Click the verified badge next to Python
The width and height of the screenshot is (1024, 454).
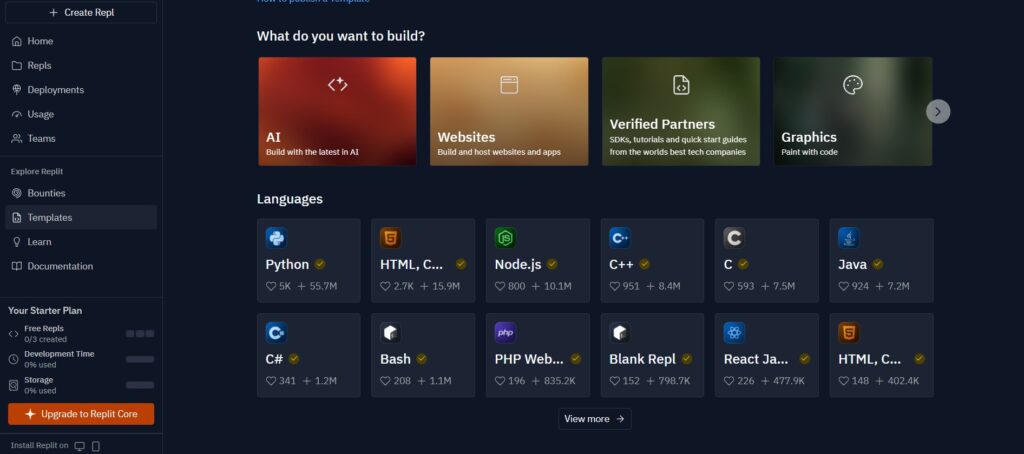click(x=320, y=264)
